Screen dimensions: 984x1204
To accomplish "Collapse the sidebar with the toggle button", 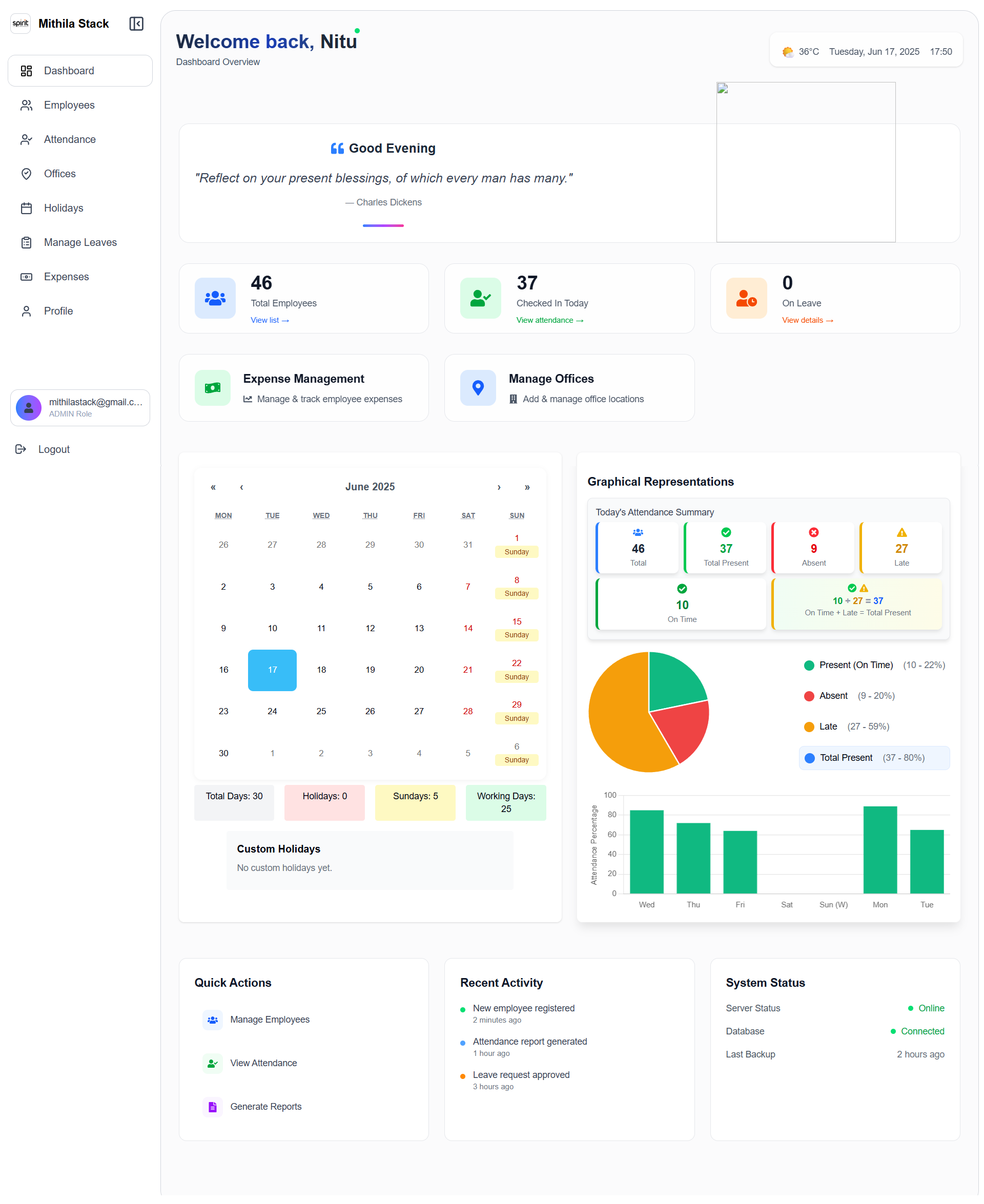I will tap(136, 23).
